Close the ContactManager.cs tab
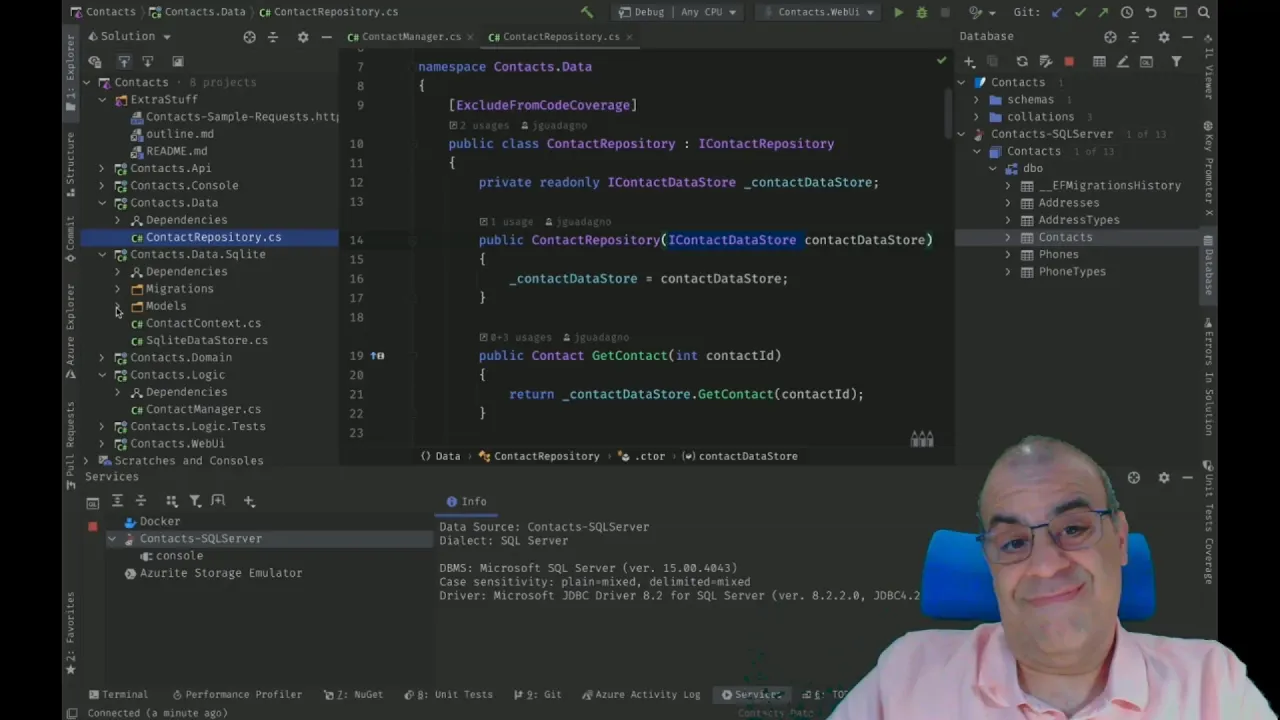Screen dimensions: 1280x720 470,36
